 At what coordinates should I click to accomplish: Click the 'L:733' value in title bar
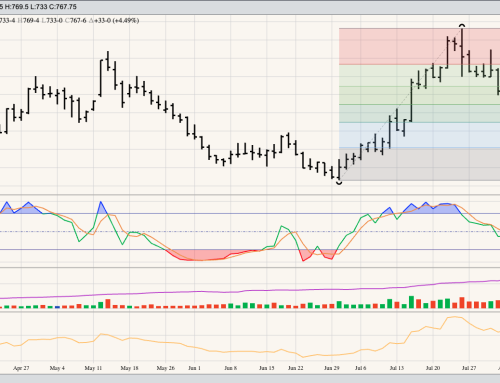(x=38, y=7)
